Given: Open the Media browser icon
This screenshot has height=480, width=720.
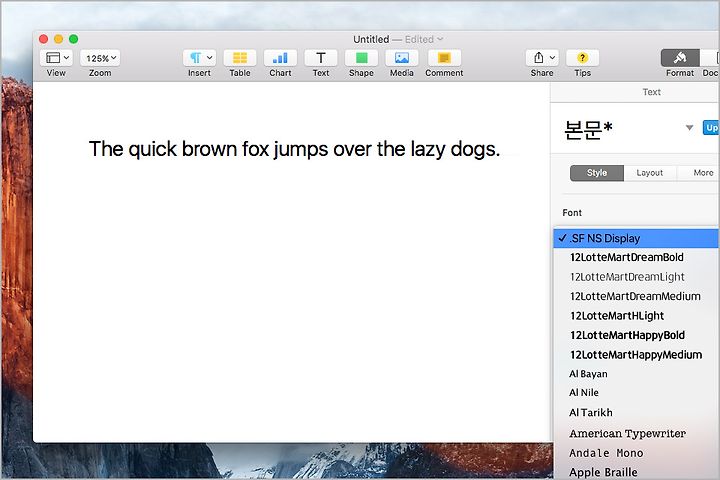Looking at the screenshot, I should [402, 58].
